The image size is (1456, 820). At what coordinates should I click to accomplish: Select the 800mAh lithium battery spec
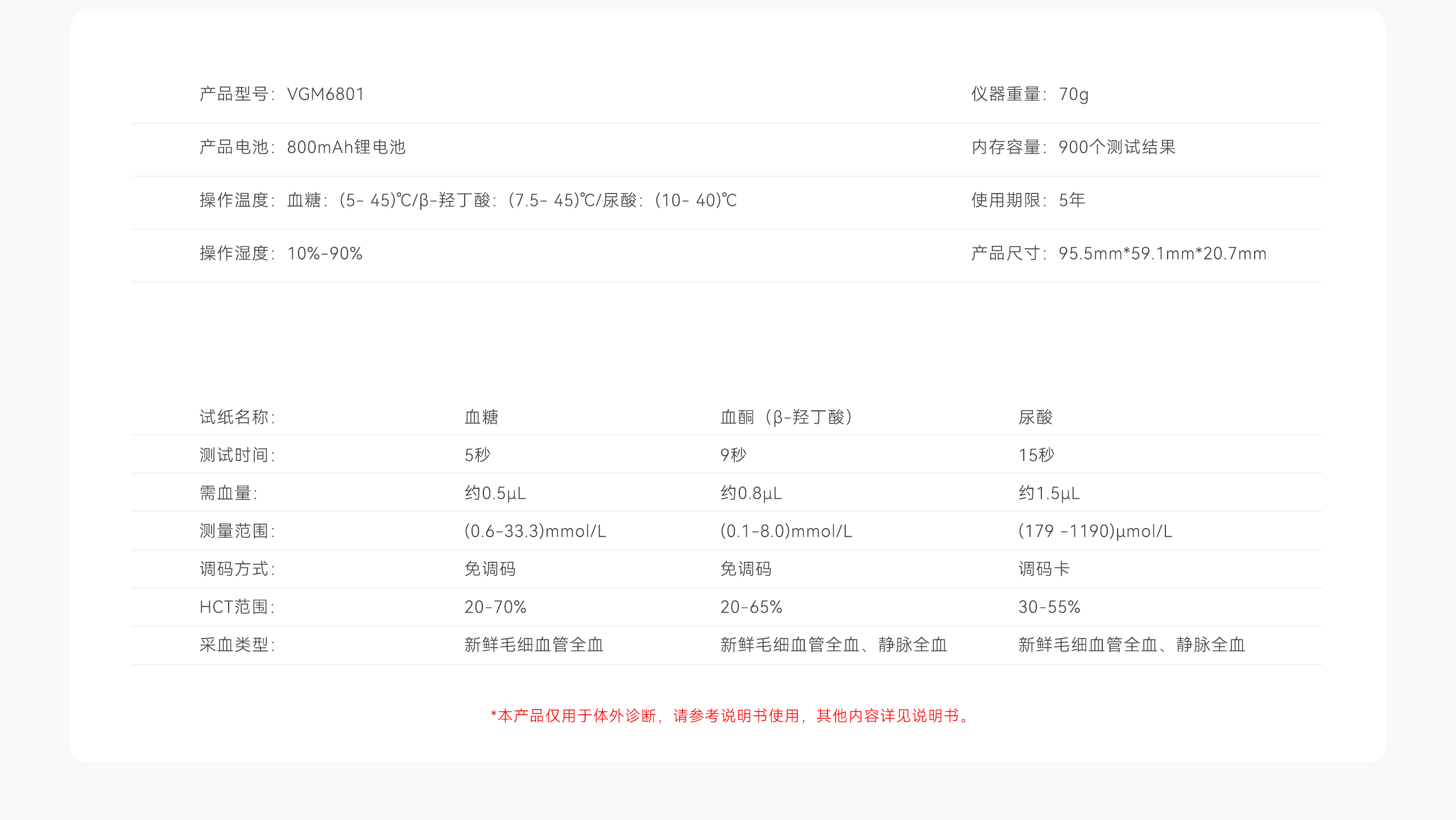click(x=346, y=147)
